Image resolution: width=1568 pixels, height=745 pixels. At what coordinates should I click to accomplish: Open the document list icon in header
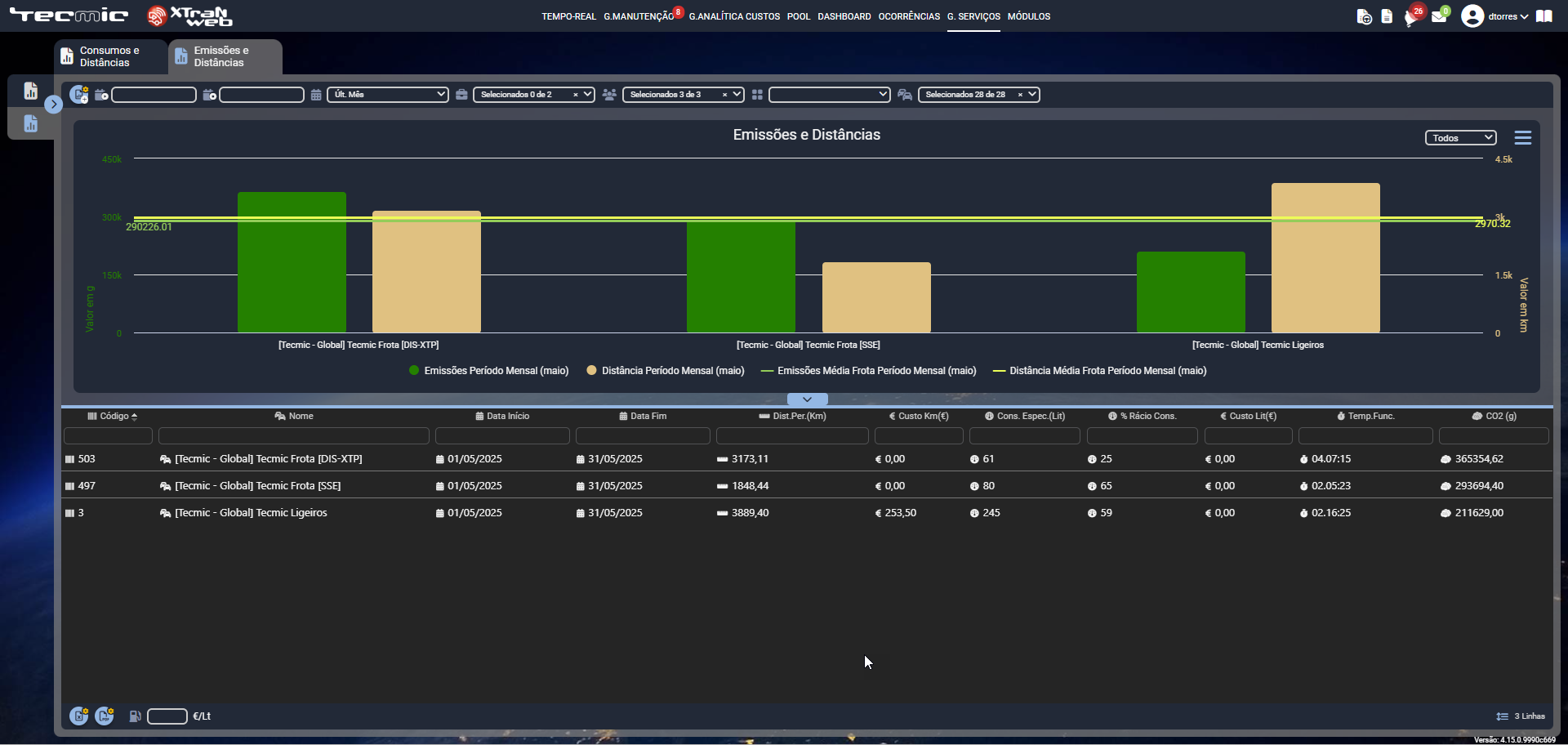coord(1387,16)
